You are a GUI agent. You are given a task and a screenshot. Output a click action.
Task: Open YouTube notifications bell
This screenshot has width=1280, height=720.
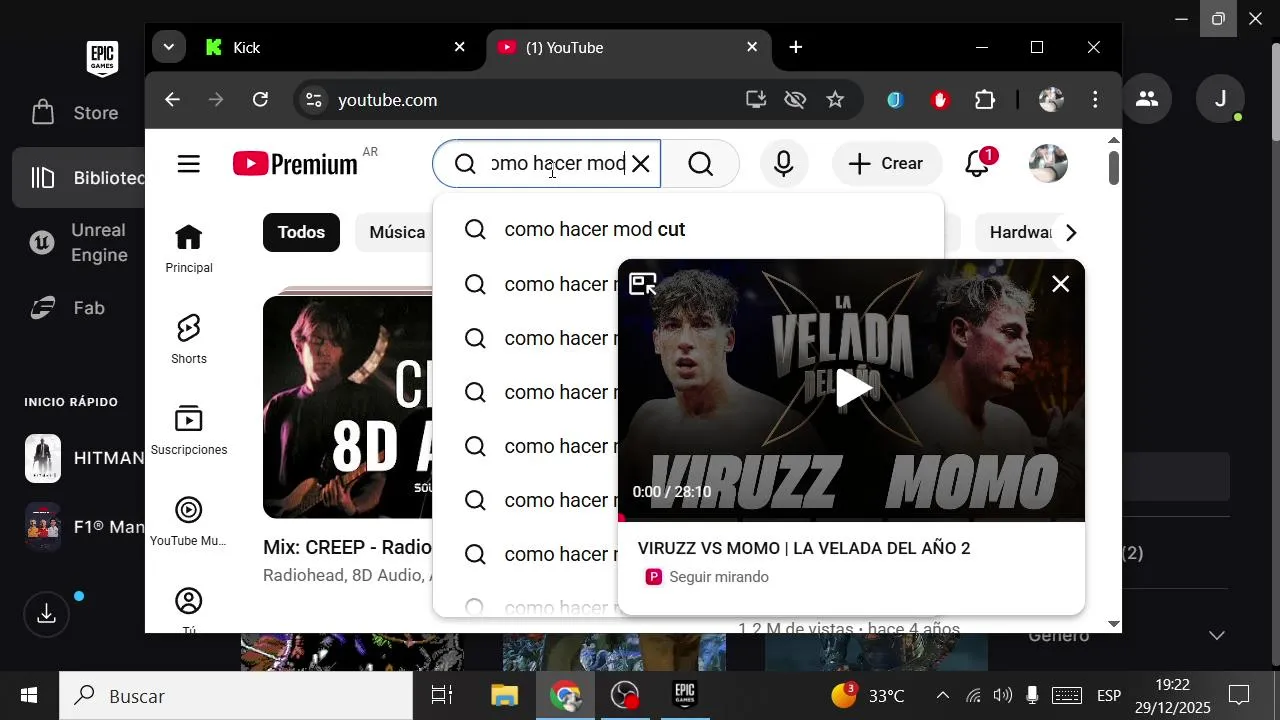click(978, 164)
